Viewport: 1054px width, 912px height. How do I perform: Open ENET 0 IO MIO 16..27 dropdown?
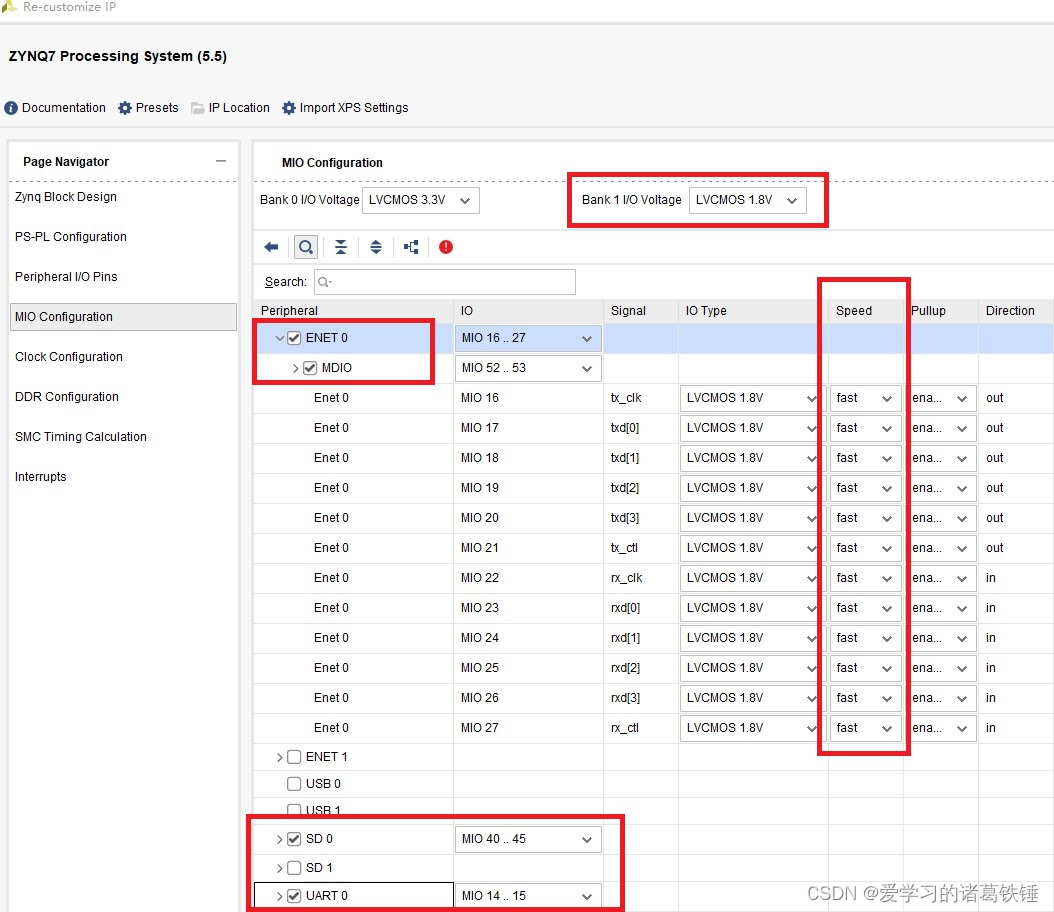[528, 338]
